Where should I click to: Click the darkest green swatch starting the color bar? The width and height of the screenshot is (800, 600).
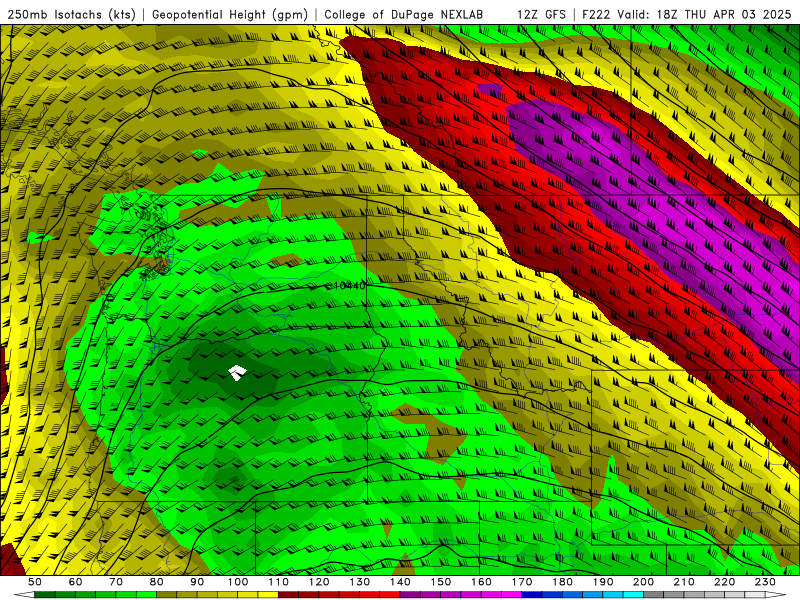click(44, 595)
